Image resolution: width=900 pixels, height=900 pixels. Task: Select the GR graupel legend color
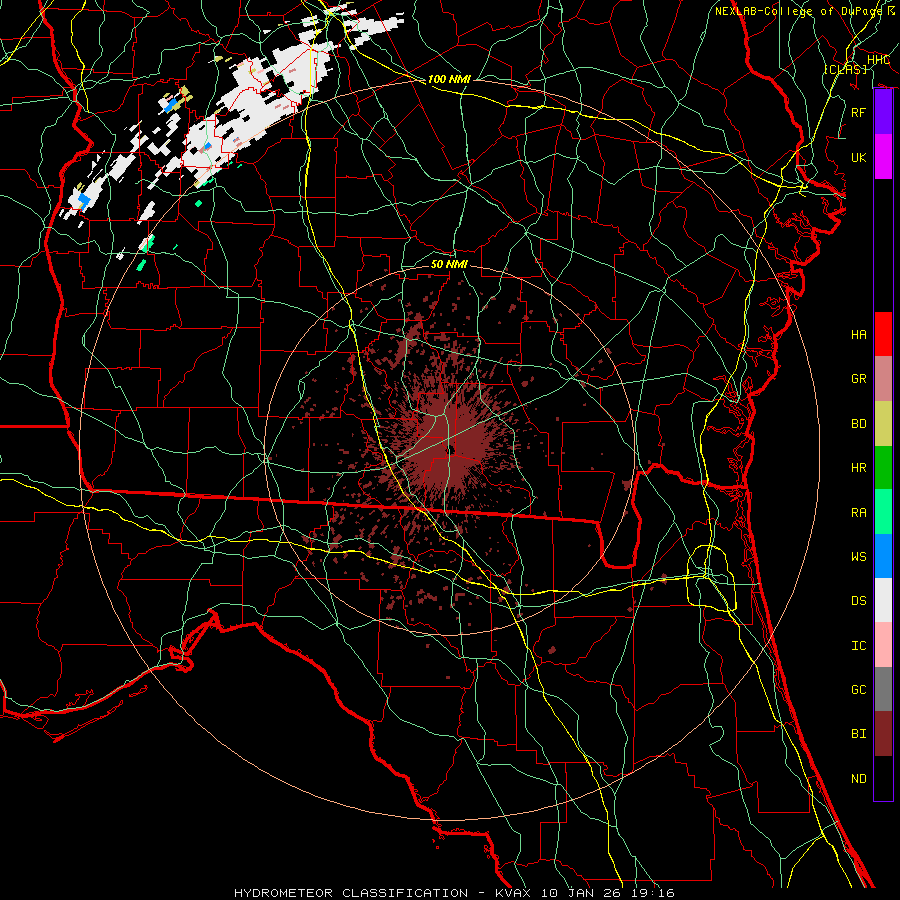point(883,379)
